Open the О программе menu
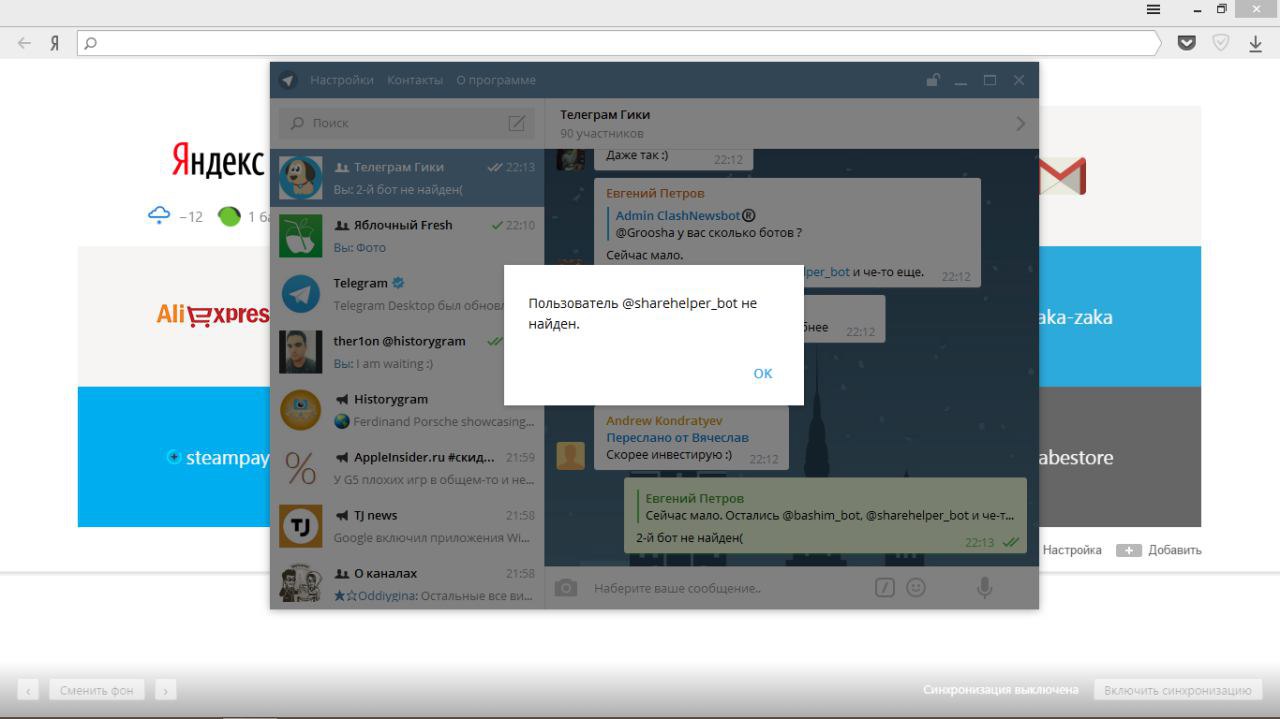 point(496,80)
